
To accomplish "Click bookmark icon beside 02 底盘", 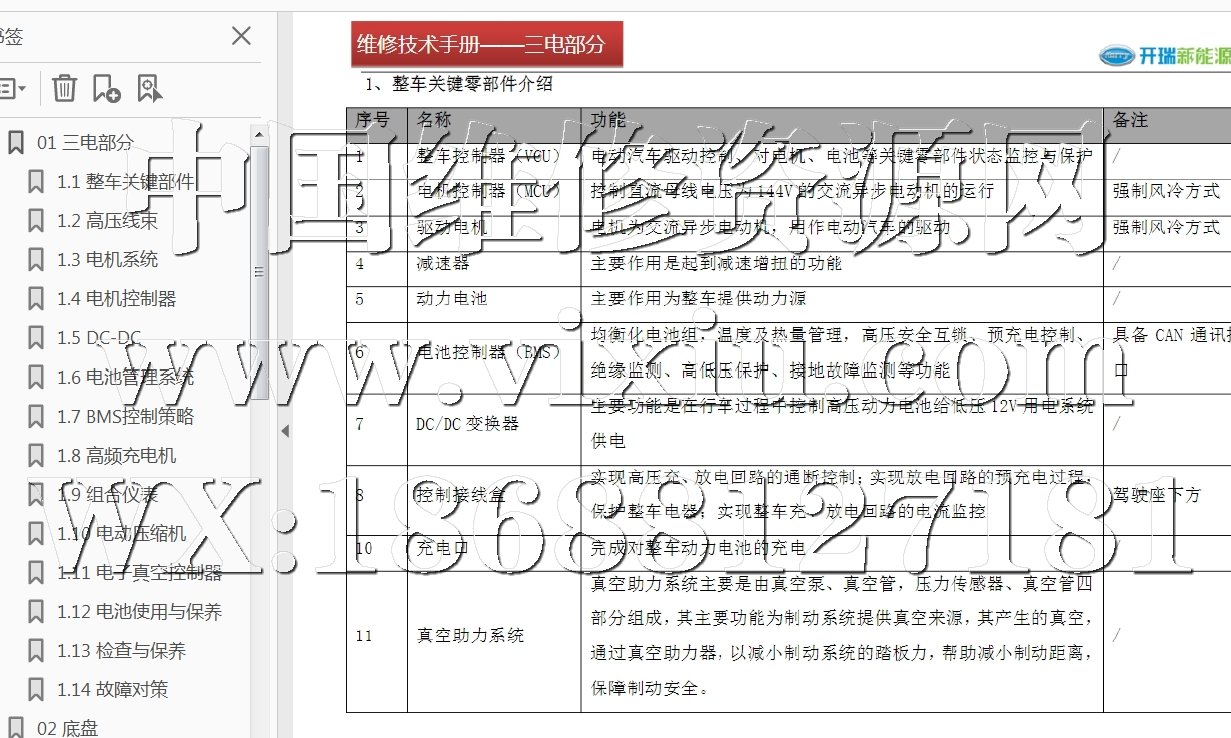I will point(16,728).
